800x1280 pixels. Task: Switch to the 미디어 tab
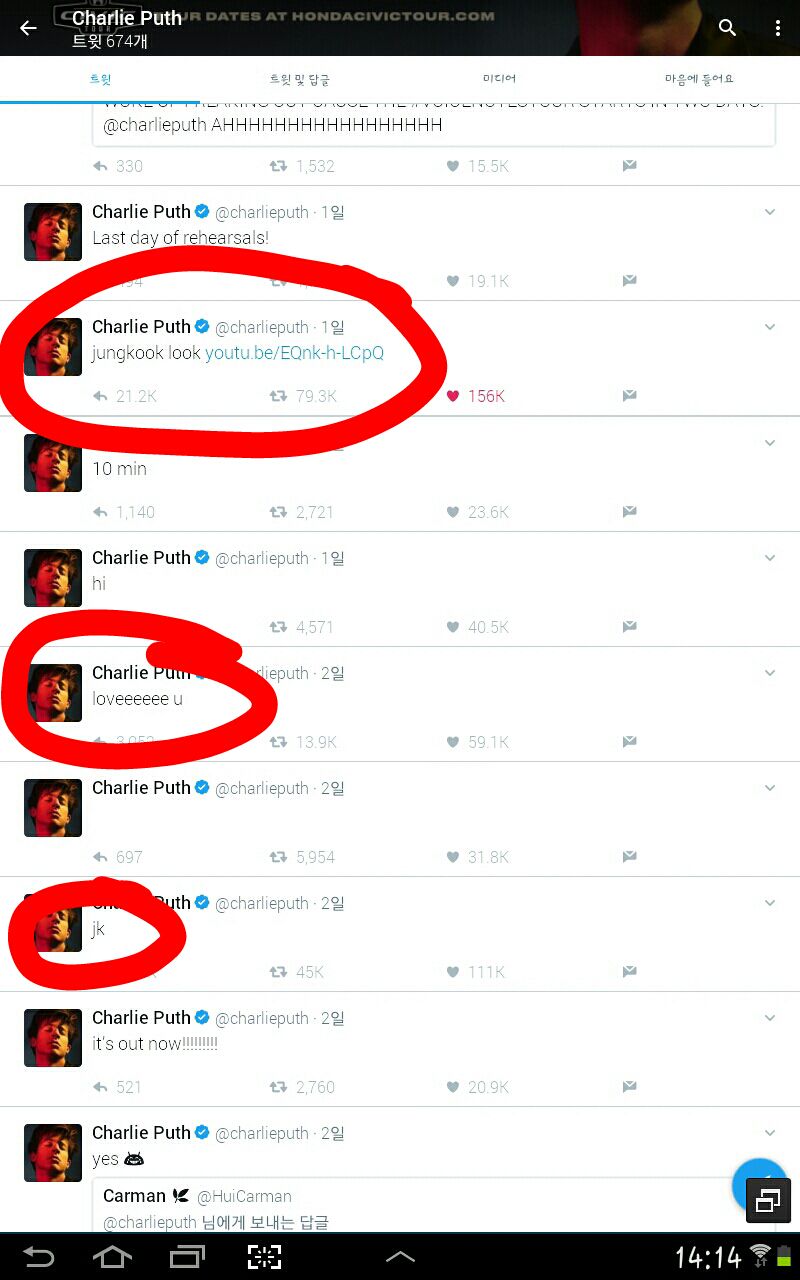(499, 79)
